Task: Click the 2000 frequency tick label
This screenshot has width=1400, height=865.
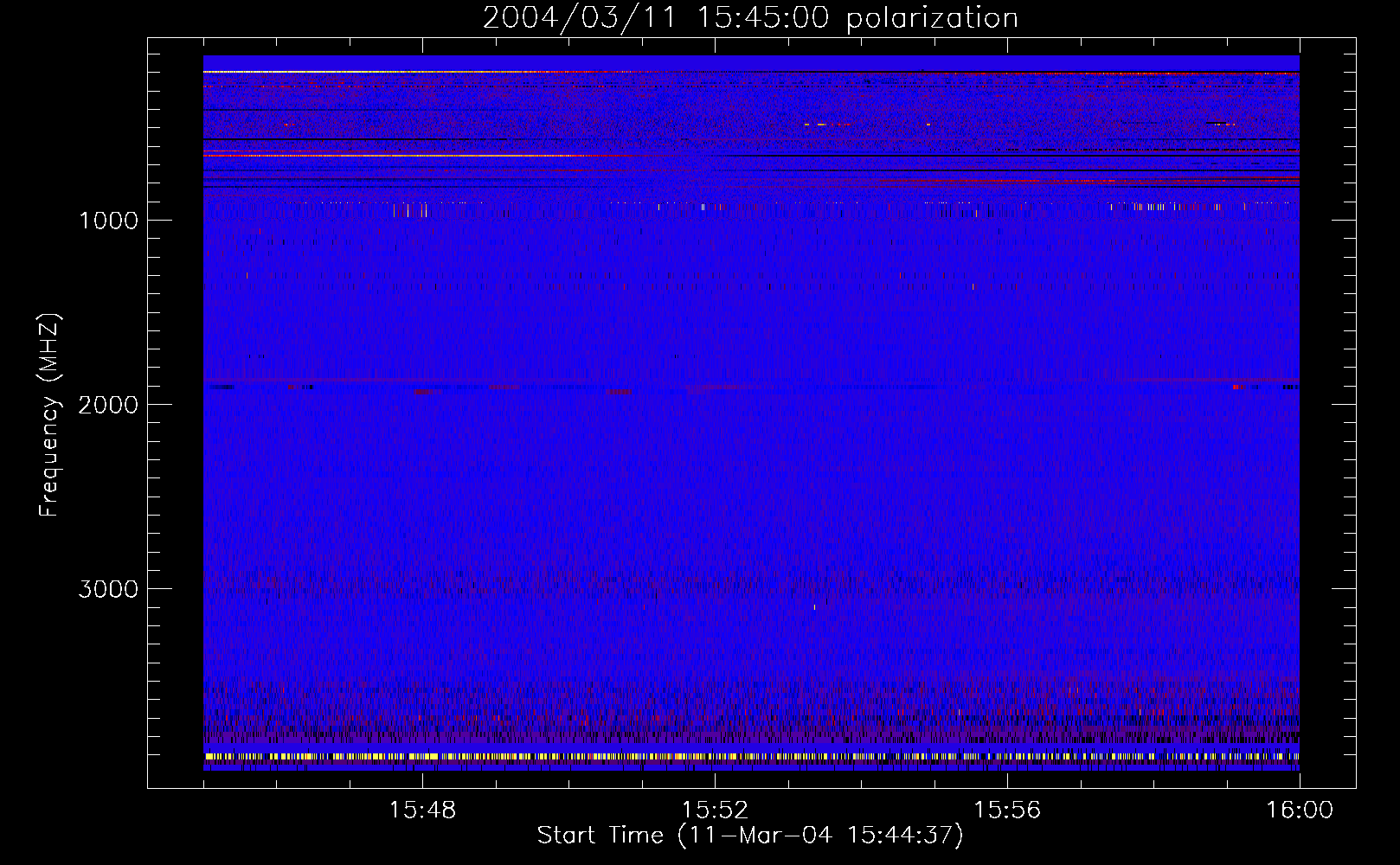Action: pyautogui.click(x=108, y=405)
